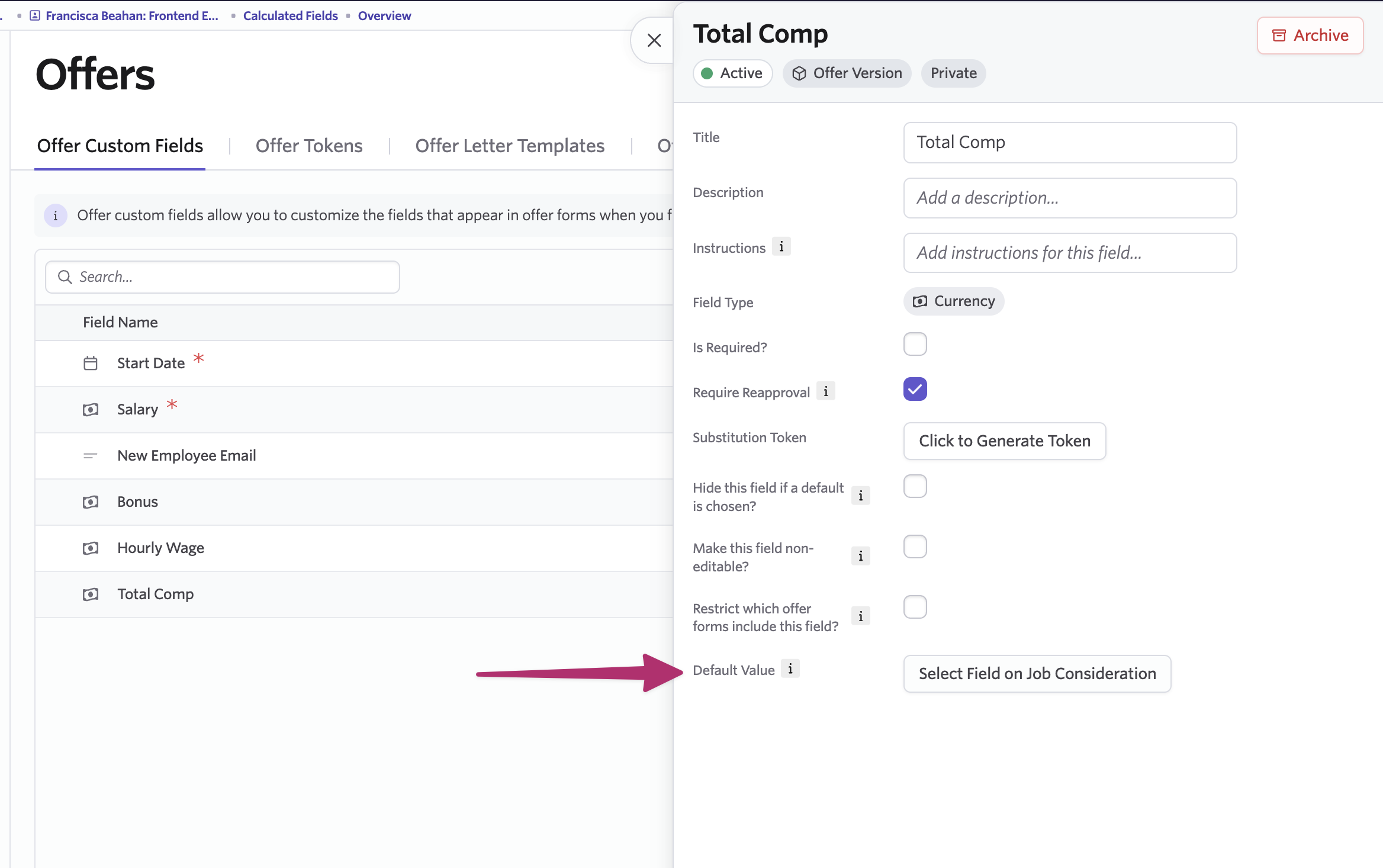This screenshot has height=868, width=1383.
Task: Click info icon for Hide this field
Action: click(x=861, y=496)
